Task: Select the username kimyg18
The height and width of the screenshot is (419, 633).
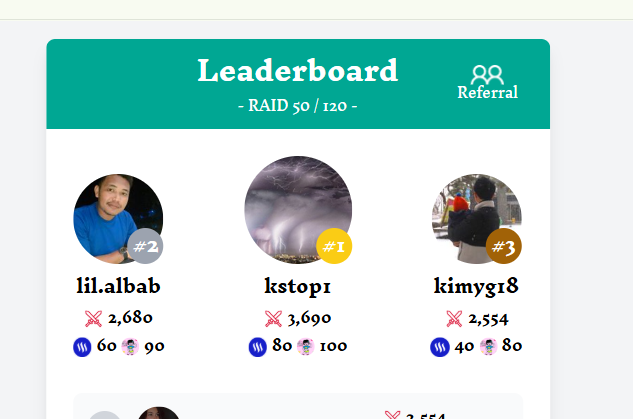Action: tap(476, 286)
